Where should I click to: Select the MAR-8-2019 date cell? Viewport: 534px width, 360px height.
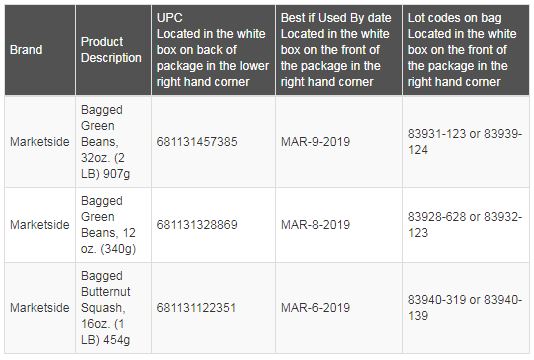pyautogui.click(x=339, y=225)
